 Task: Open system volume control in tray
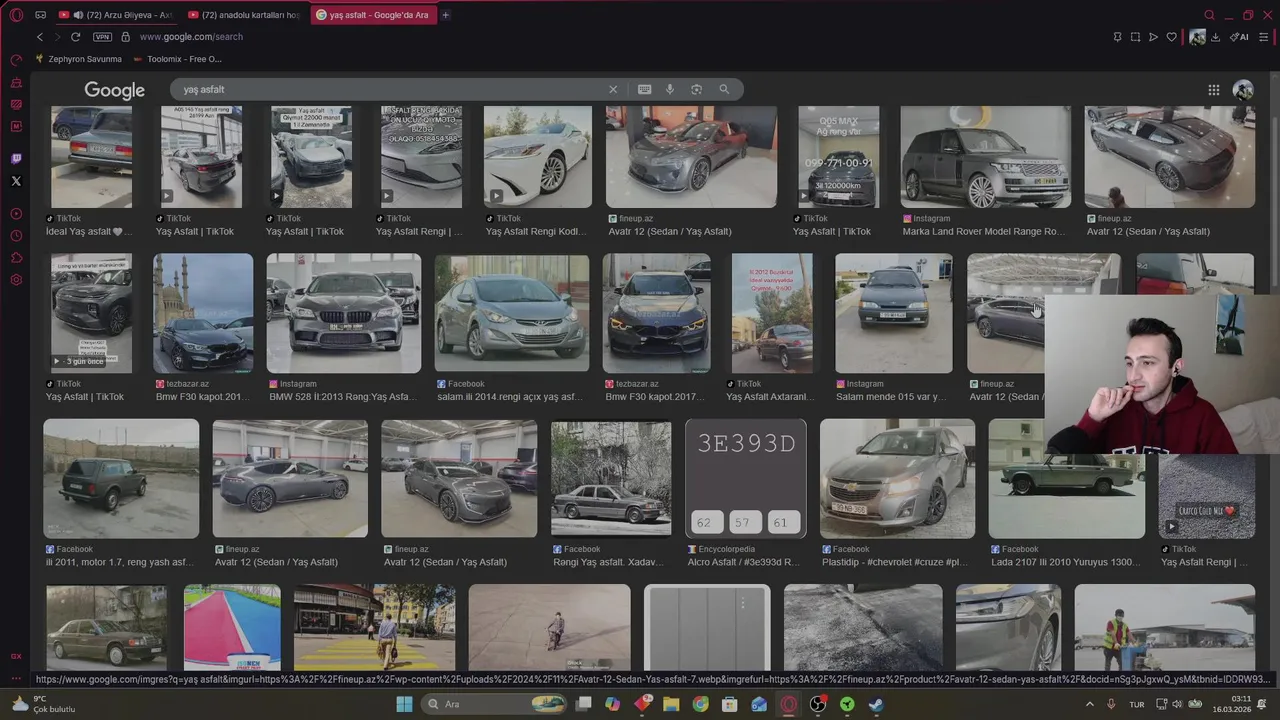pos(1176,704)
